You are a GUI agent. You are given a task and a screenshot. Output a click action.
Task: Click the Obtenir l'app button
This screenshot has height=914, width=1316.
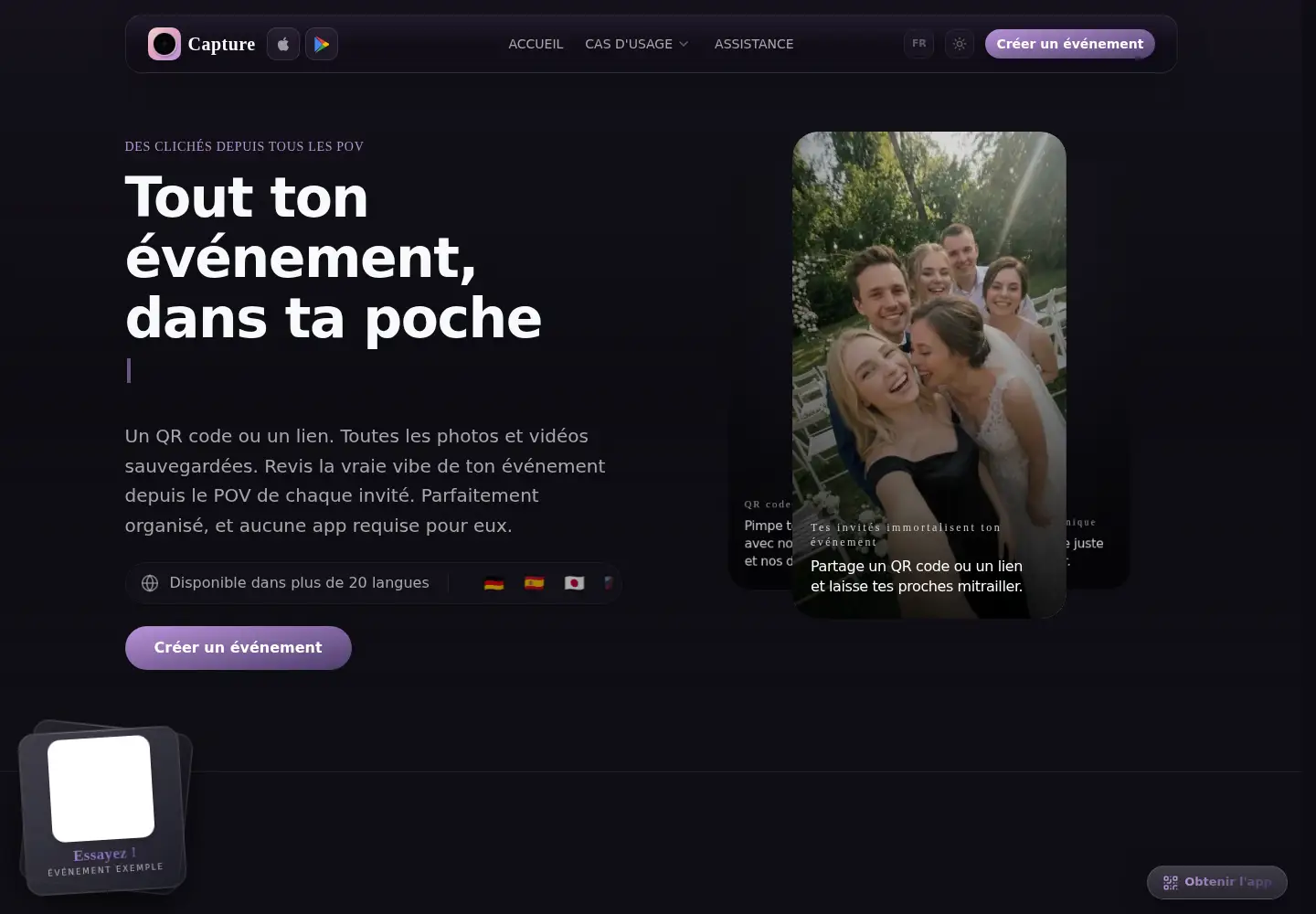(1217, 882)
